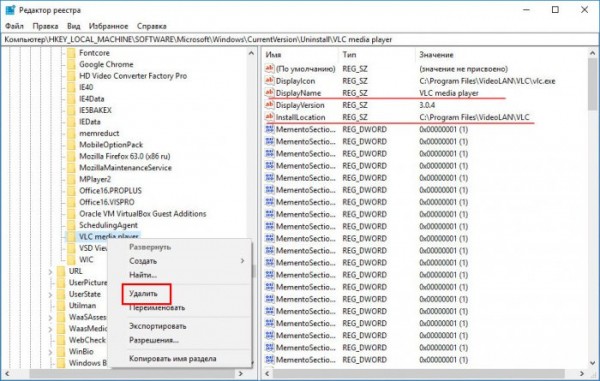Image resolution: width=600 pixels, height=381 pixels.
Task: Choose Удалить in the context menu
Action: (x=143, y=294)
